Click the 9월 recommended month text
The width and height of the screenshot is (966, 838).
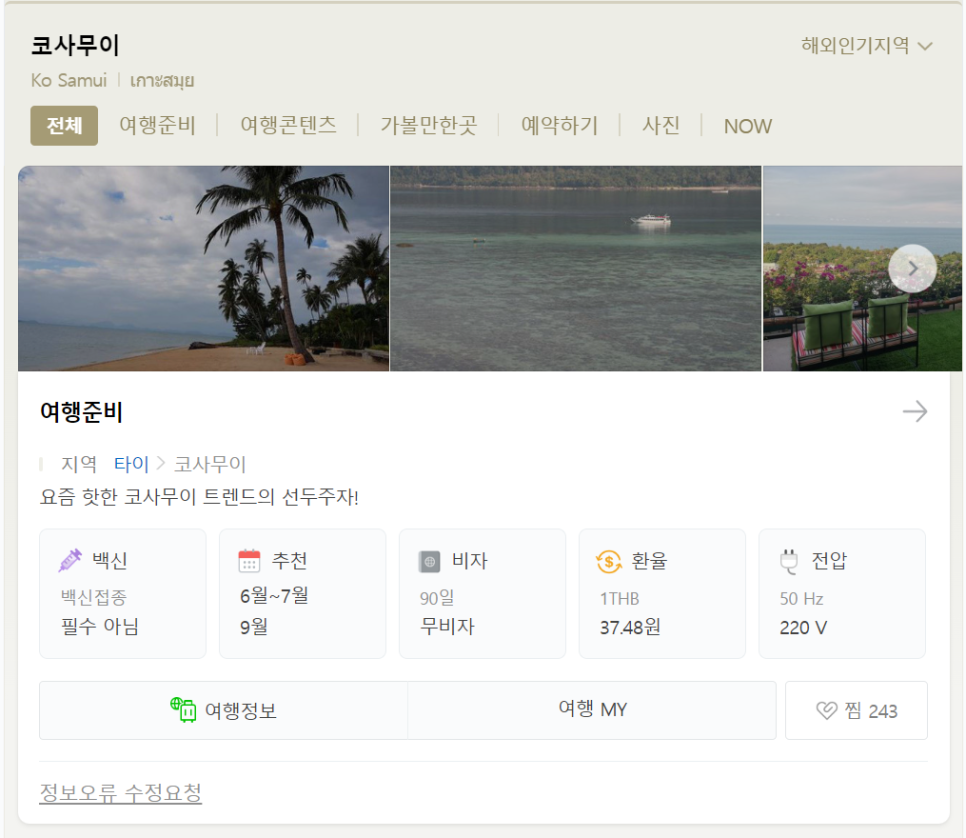pyautogui.click(x=254, y=627)
